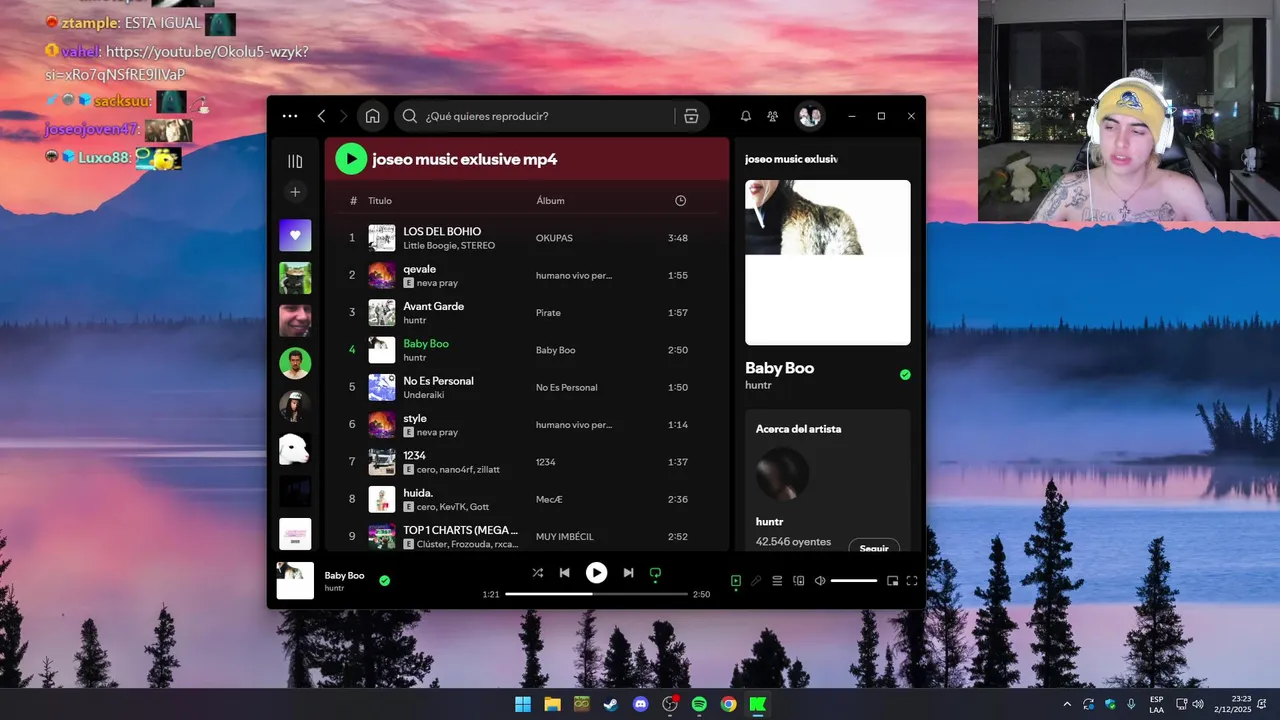Open Google Chrome from the taskbar
Viewport: 1280px width, 720px height.
point(729,704)
